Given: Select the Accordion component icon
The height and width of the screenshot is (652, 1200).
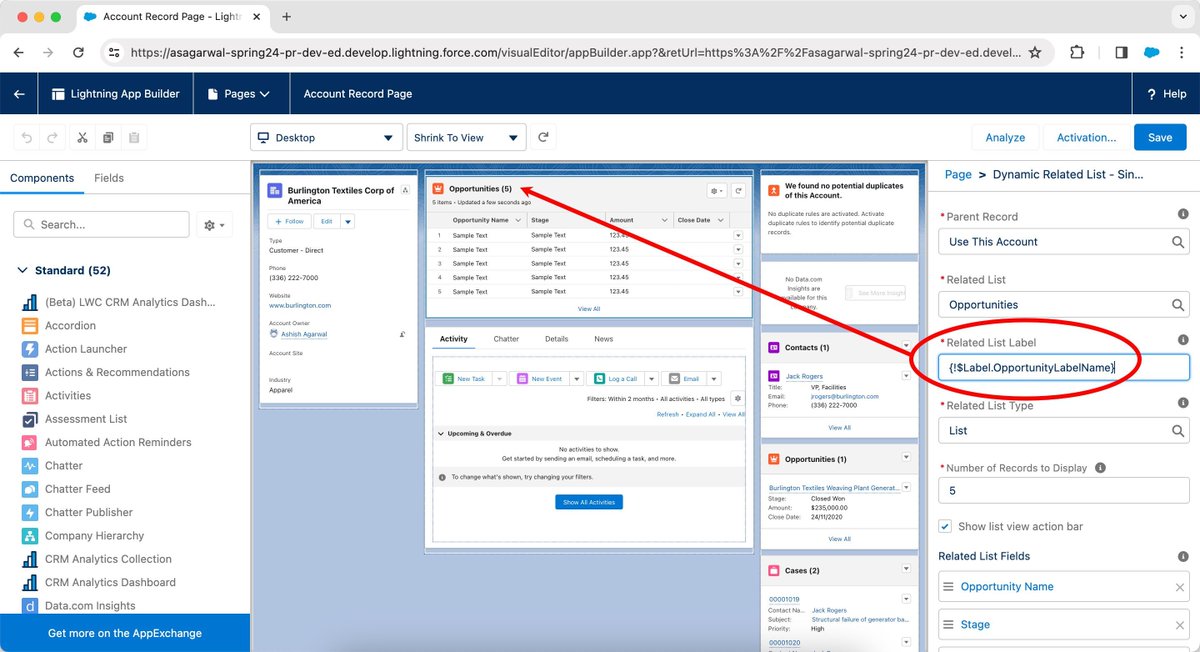Looking at the screenshot, I should coord(29,326).
